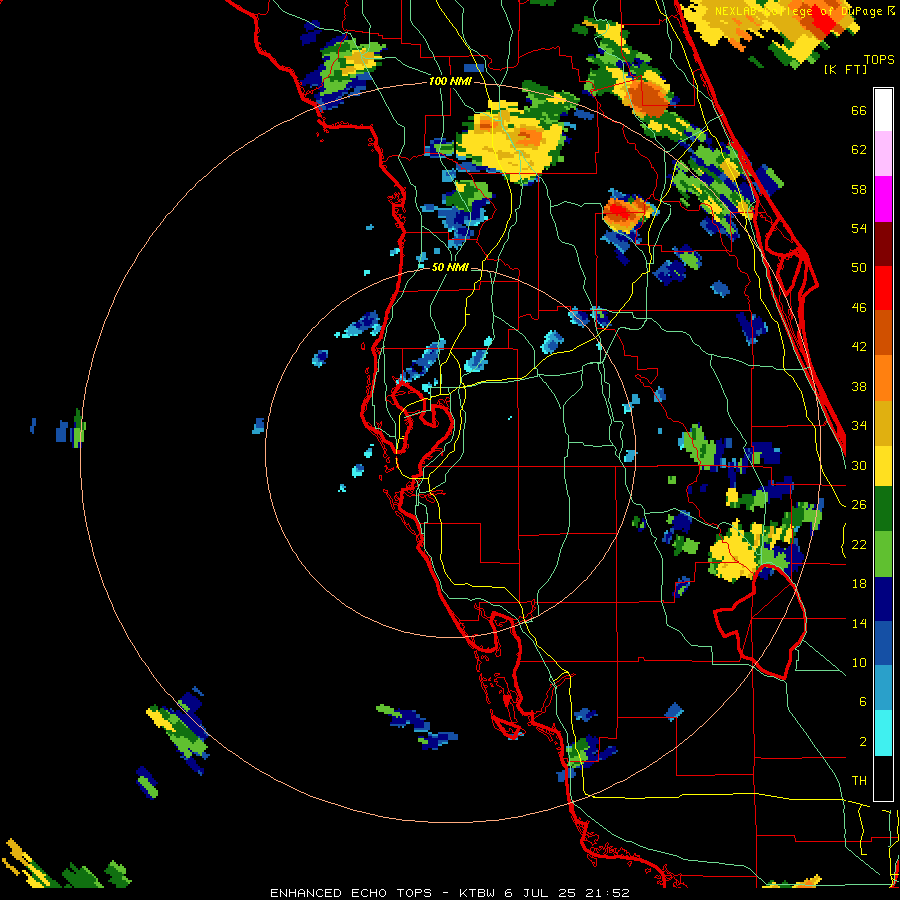Click the '6 JUL 25 21:52' timestamp
Image resolution: width=900 pixels, height=900 pixels.
[567, 893]
